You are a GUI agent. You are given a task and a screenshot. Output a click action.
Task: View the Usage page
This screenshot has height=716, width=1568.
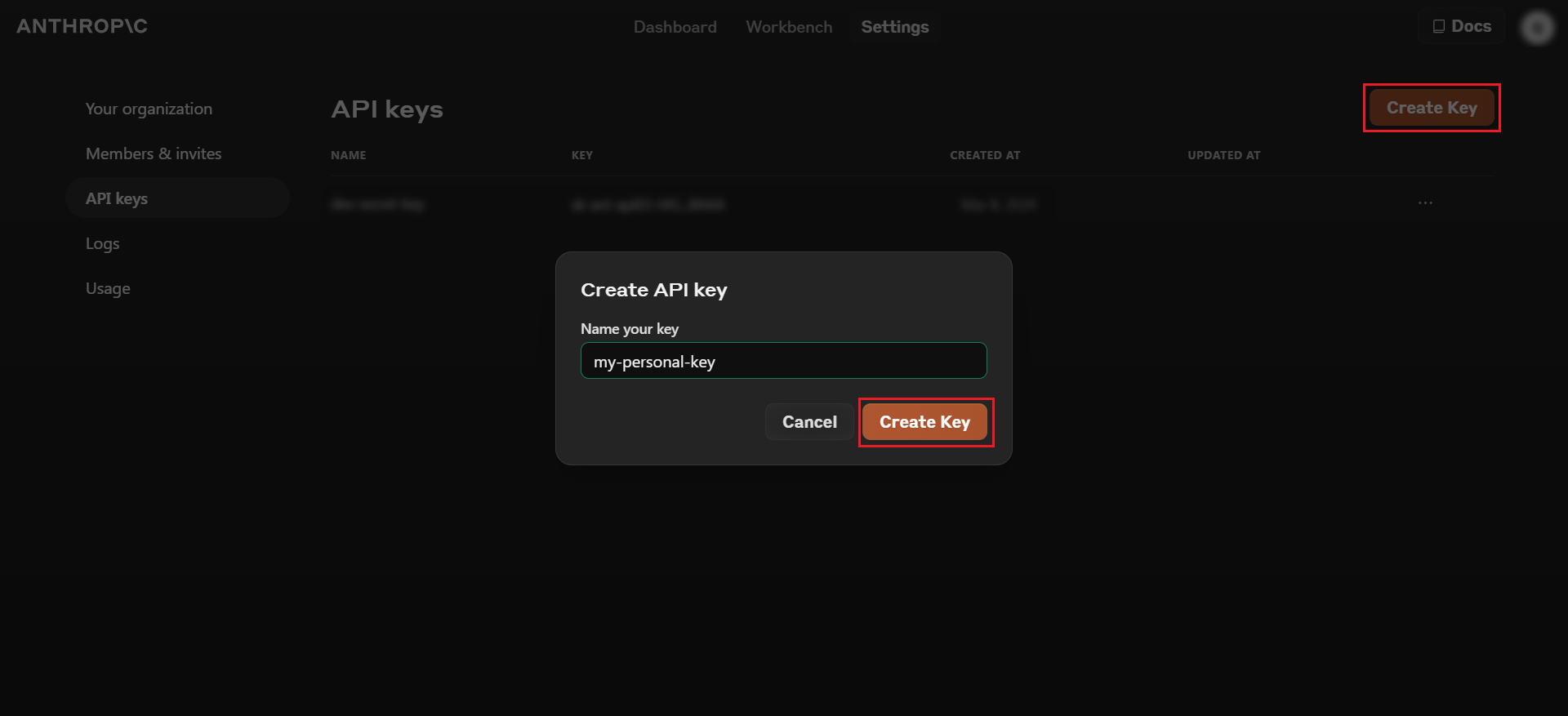pos(108,288)
